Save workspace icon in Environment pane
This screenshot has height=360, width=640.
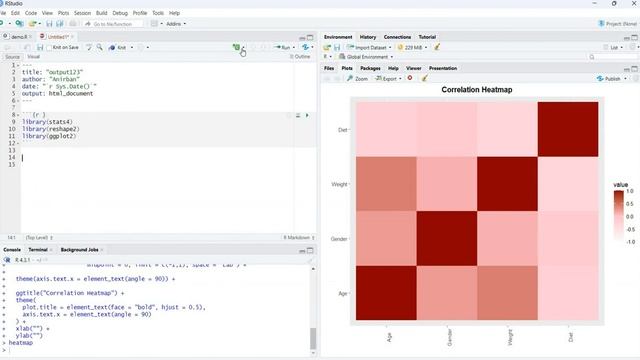click(x=337, y=48)
